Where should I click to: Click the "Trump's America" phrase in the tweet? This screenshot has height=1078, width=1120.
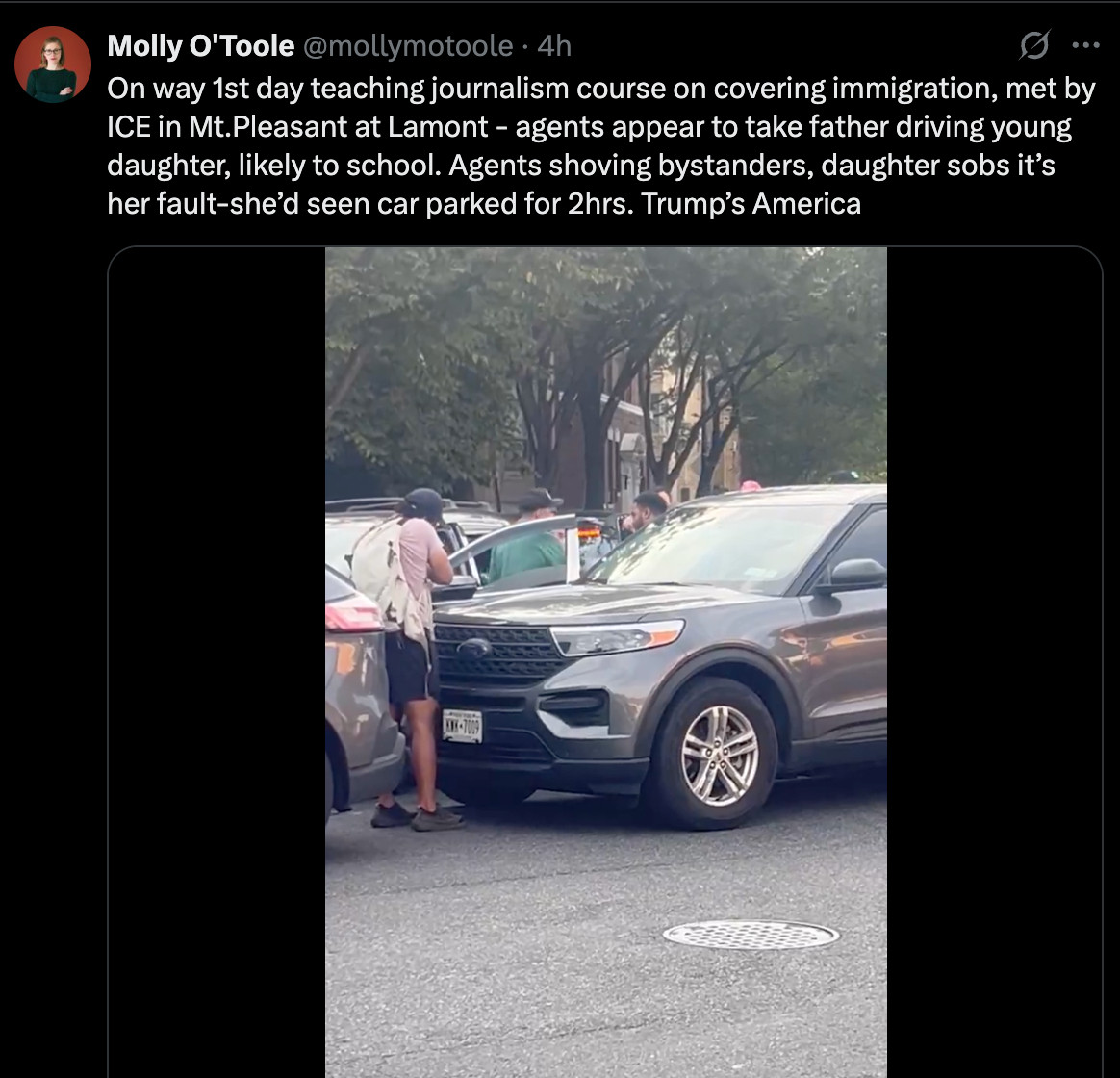[751, 204]
